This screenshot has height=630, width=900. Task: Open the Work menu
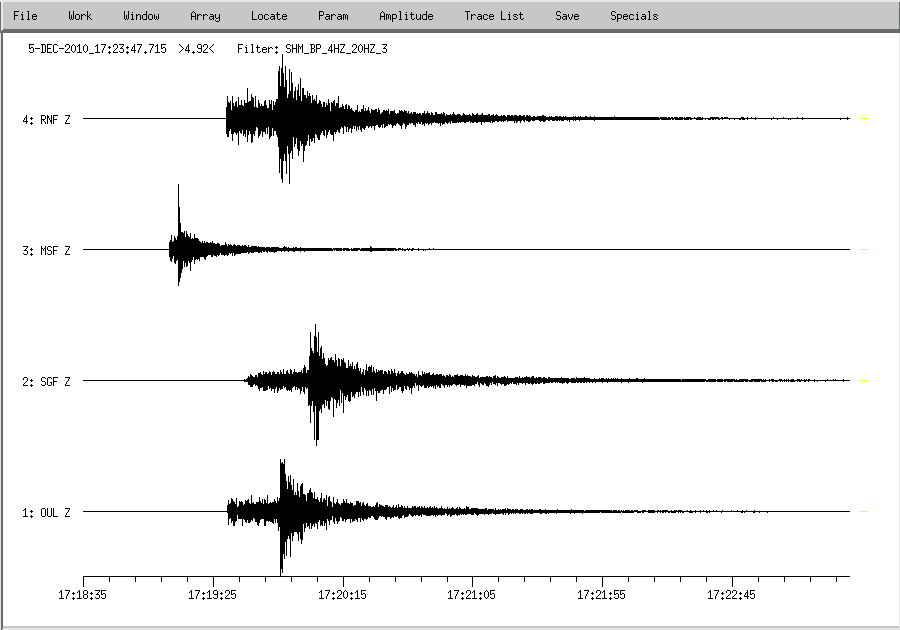point(80,16)
